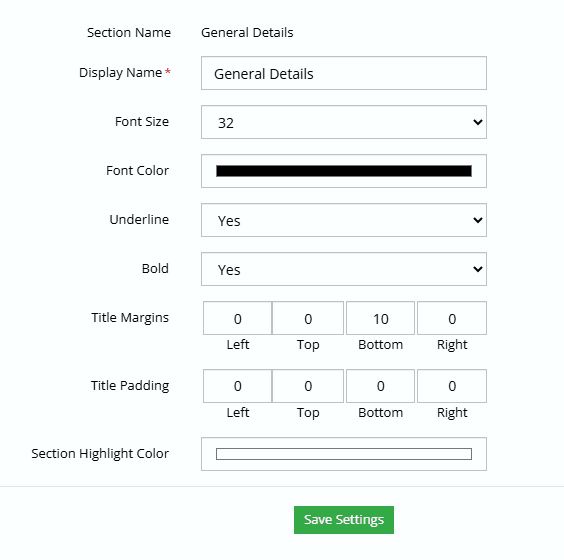This screenshot has height=560, width=564.
Task: Open the Section Highlight Color swatch
Action: click(344, 454)
